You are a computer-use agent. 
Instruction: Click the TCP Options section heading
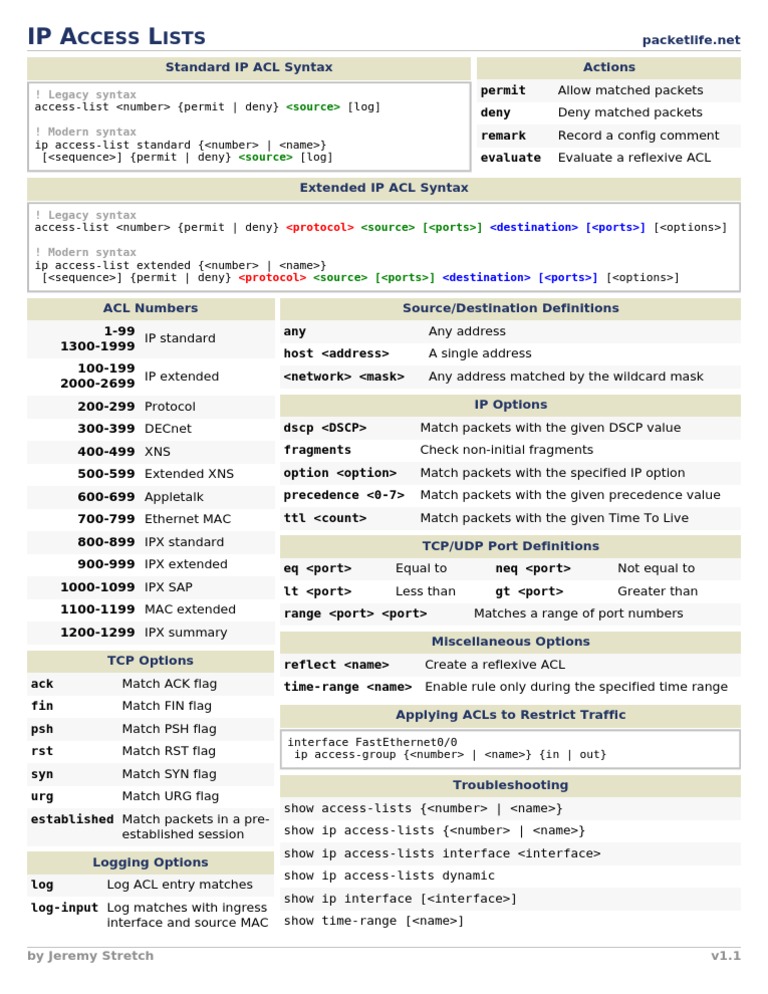150,661
